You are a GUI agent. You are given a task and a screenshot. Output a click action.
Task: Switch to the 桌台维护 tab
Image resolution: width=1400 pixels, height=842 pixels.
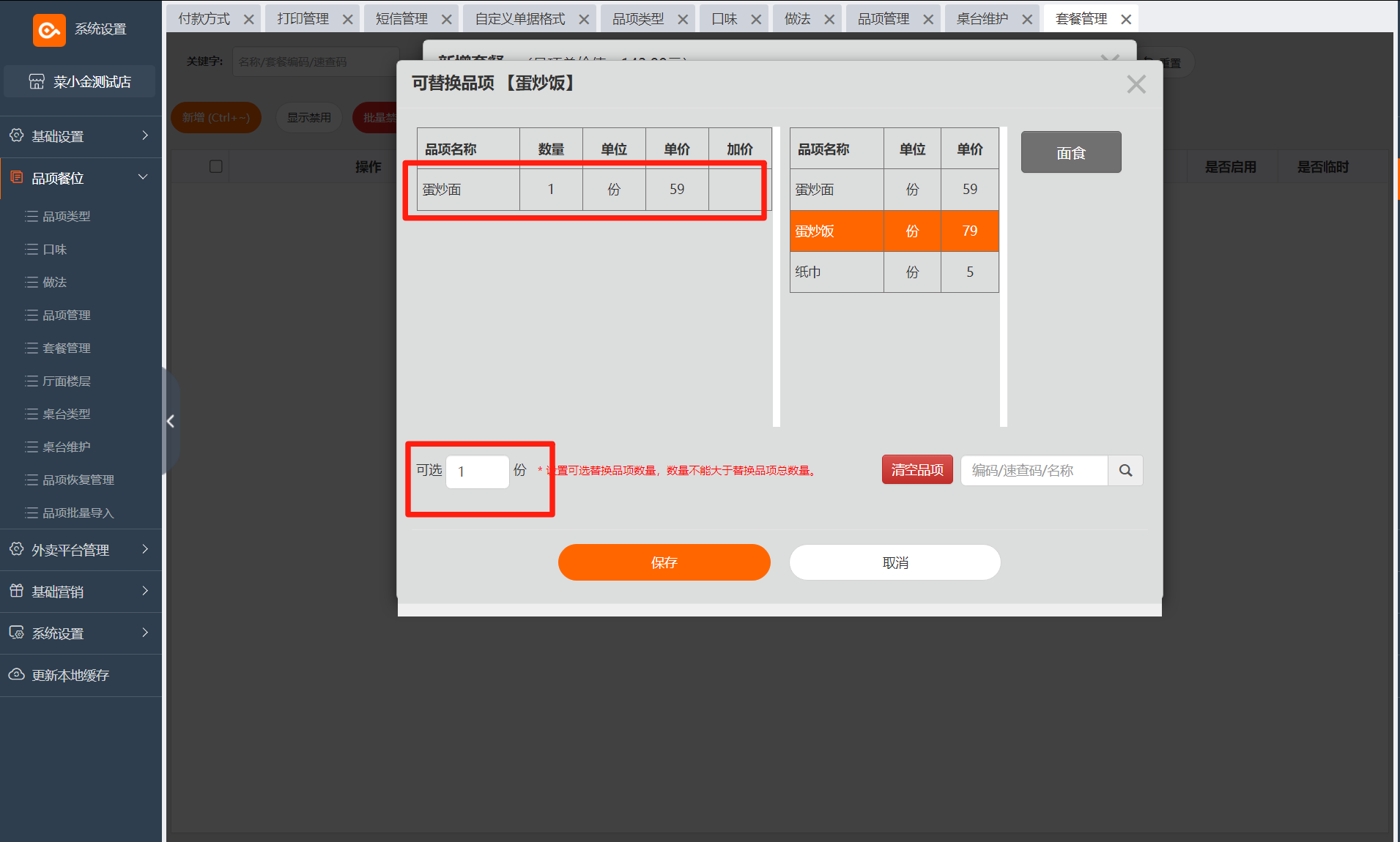click(982, 19)
